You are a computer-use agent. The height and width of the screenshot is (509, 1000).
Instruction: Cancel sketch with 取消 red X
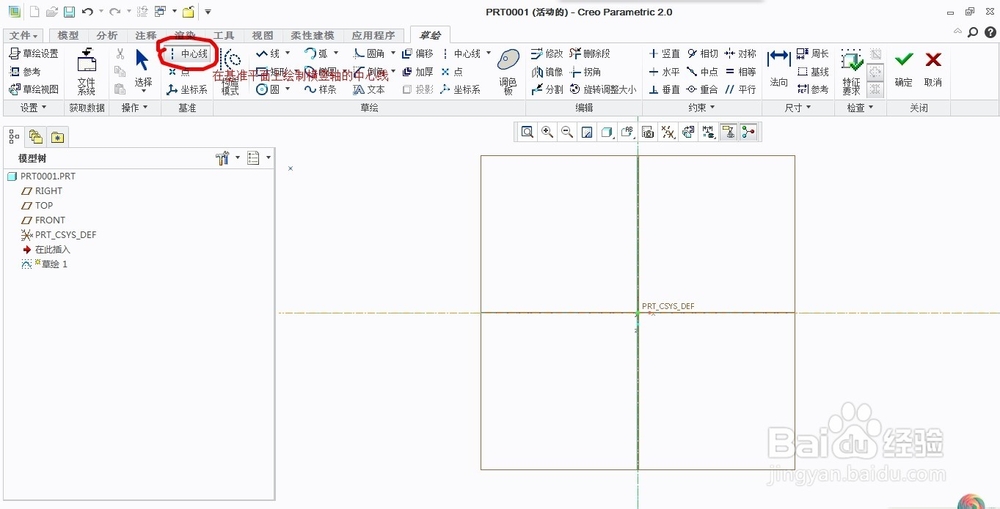click(x=933, y=68)
